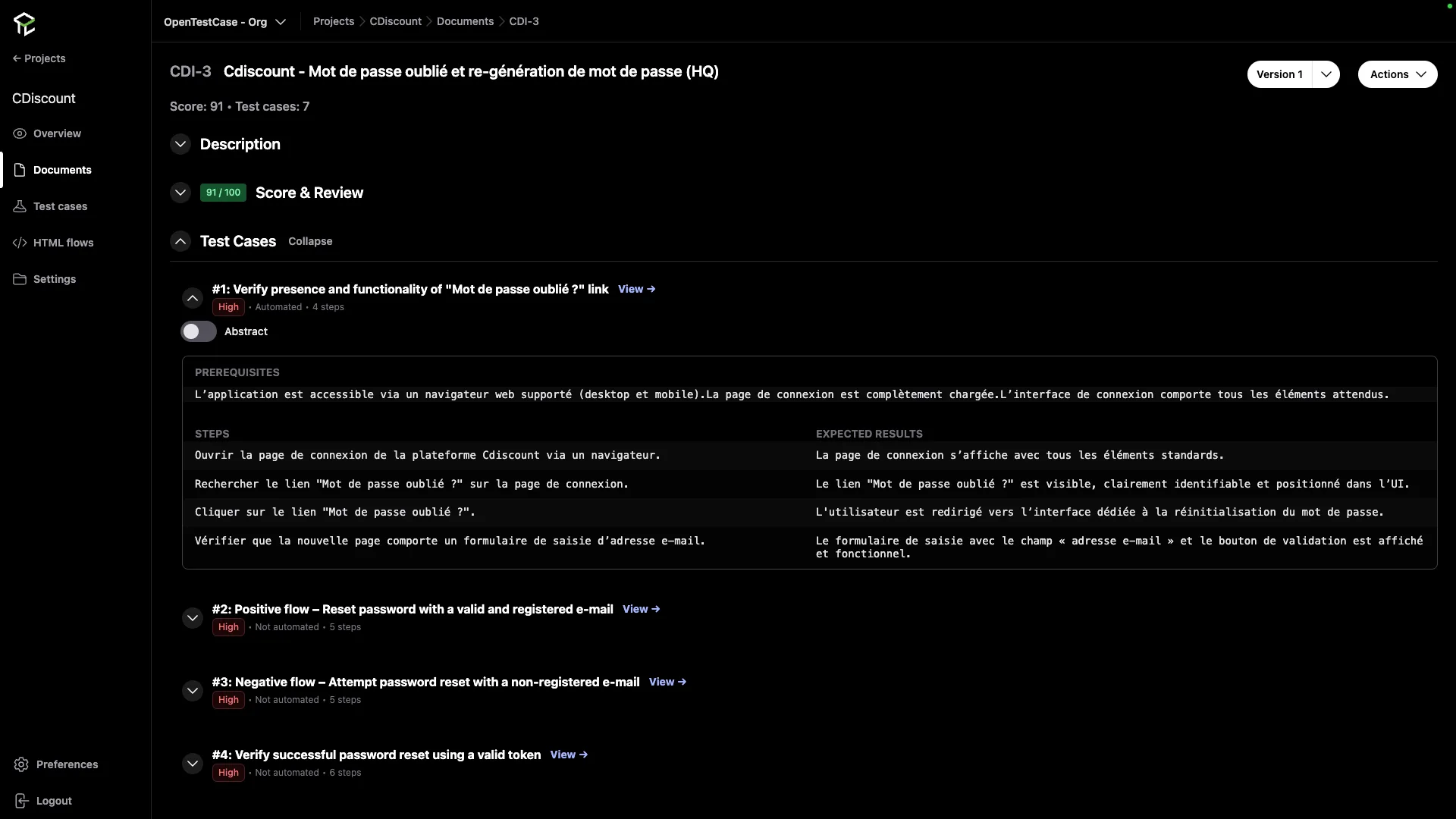The height and width of the screenshot is (819, 1456).
Task: Click the "Vérifier que la nouvelle page" step
Action: [450, 541]
